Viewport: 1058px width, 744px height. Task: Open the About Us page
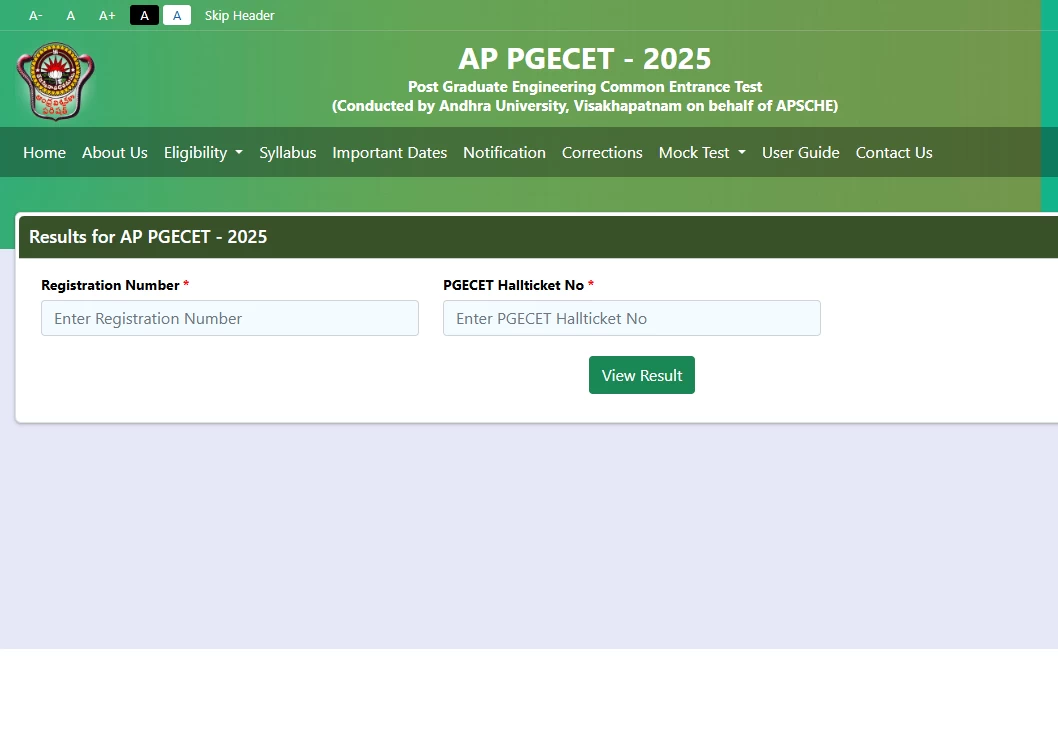115,152
